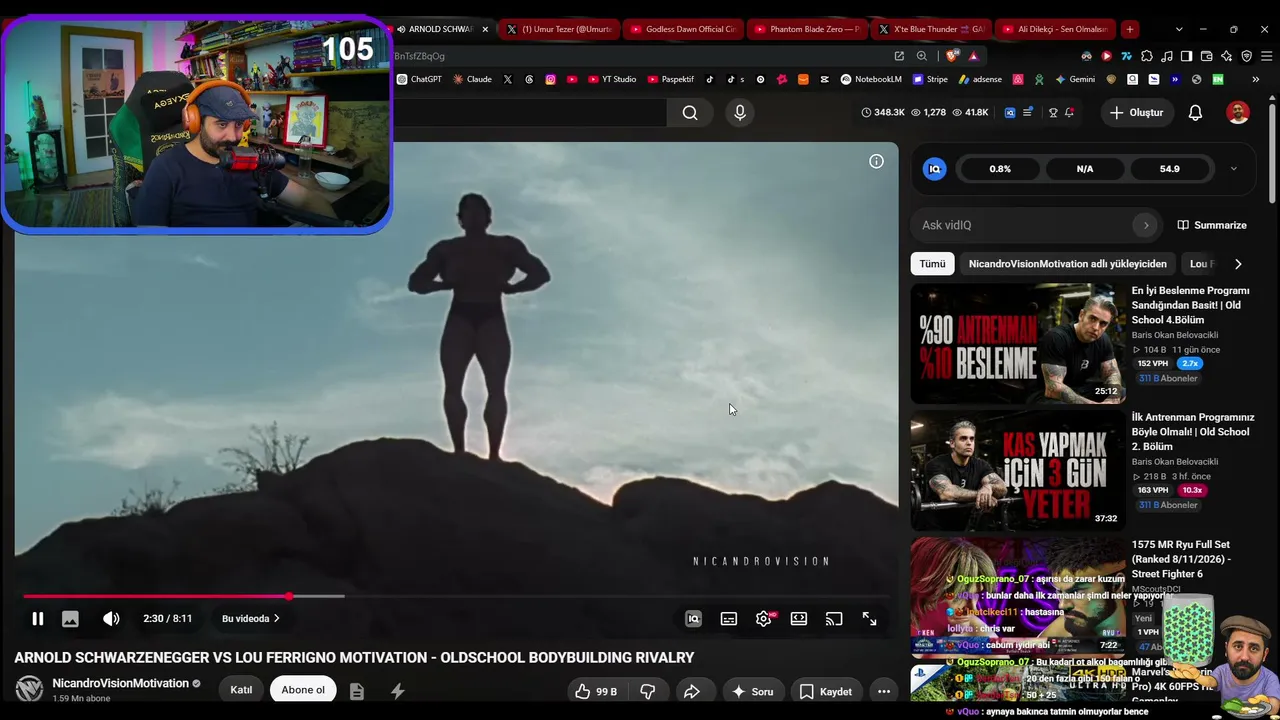Switch to the Ali Dilekçi browser tab
The image size is (1280, 720).
(x=1054, y=29)
